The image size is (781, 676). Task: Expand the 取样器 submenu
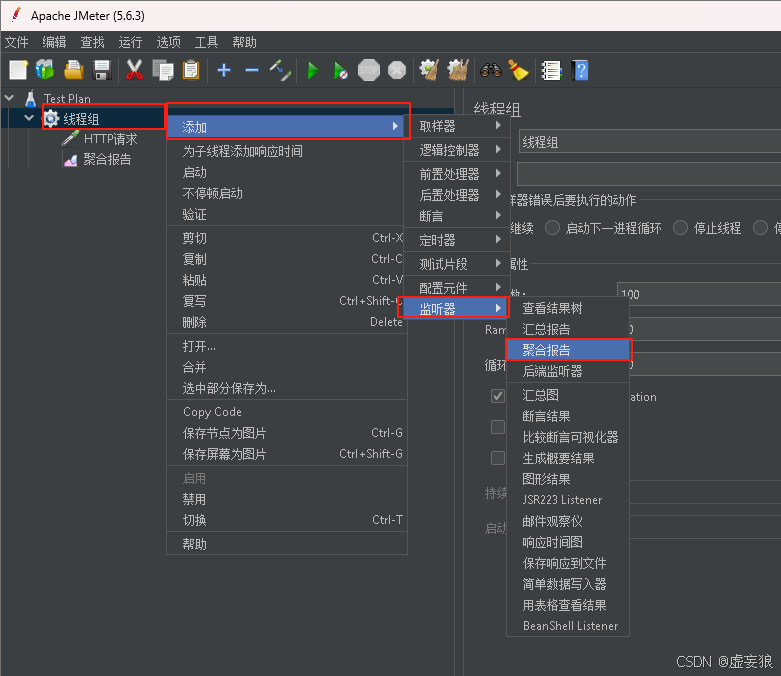click(457, 126)
